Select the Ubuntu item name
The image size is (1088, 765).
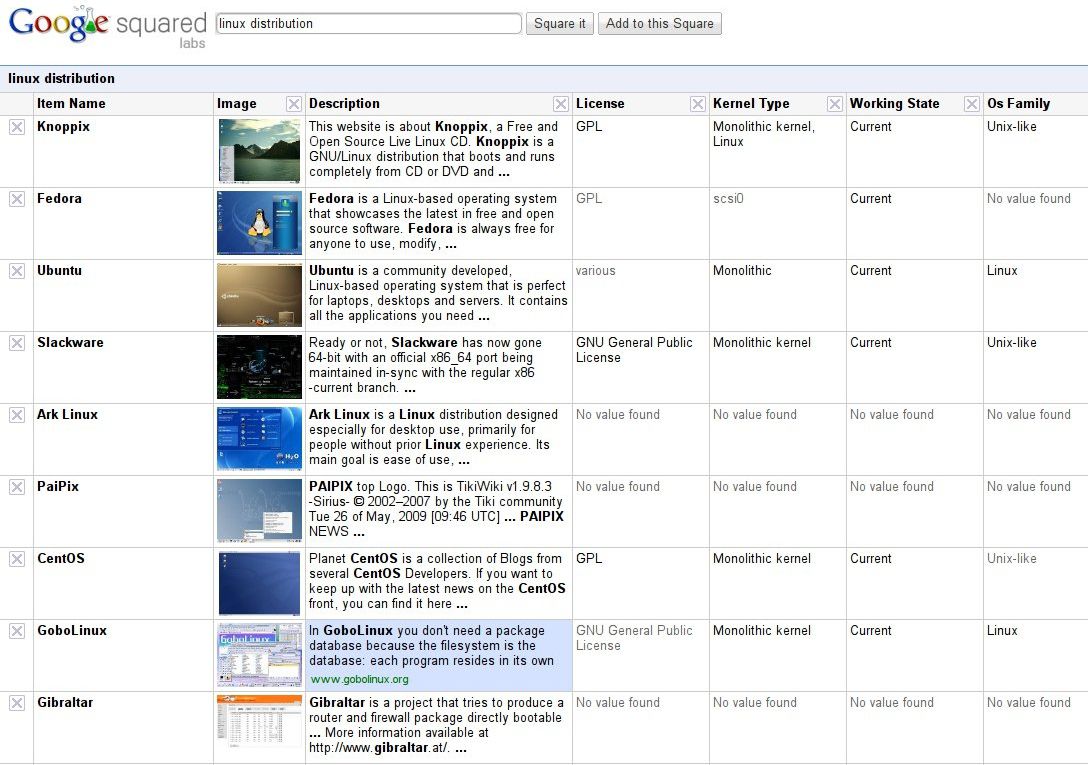59,271
